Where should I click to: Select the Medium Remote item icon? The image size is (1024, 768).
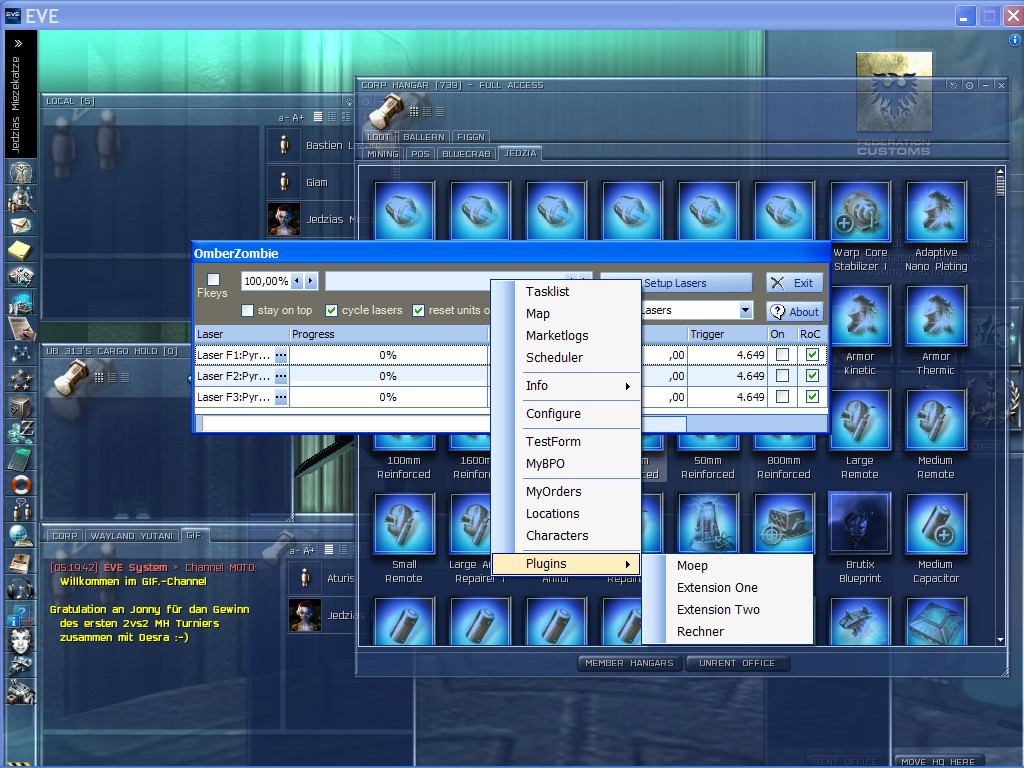pos(936,420)
